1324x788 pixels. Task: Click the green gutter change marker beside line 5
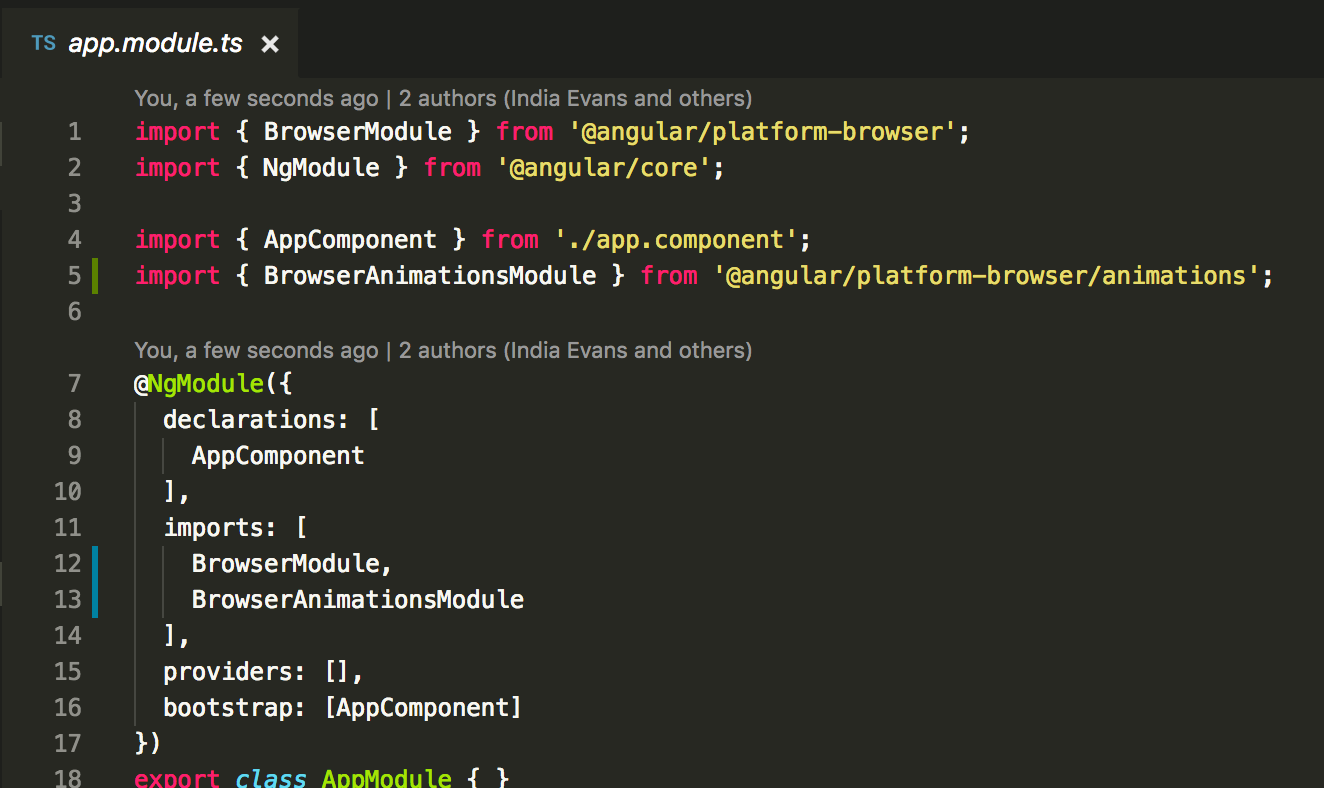click(95, 275)
